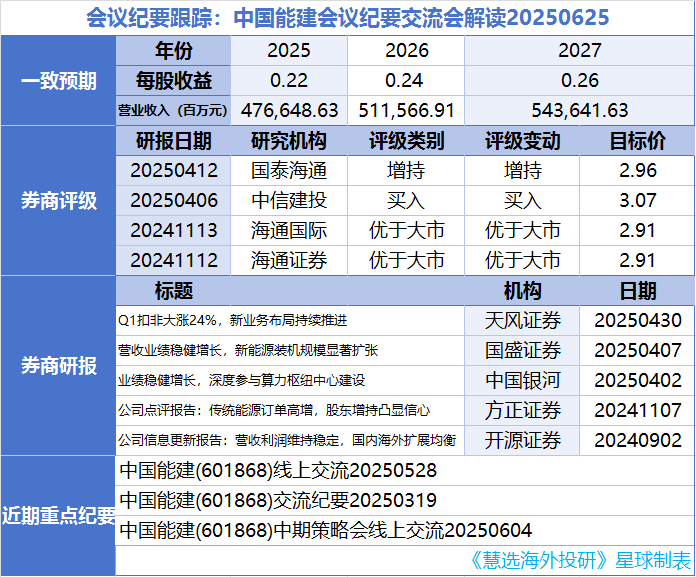Select the report date 20250402
This screenshot has width=696, height=577.
coord(637,380)
